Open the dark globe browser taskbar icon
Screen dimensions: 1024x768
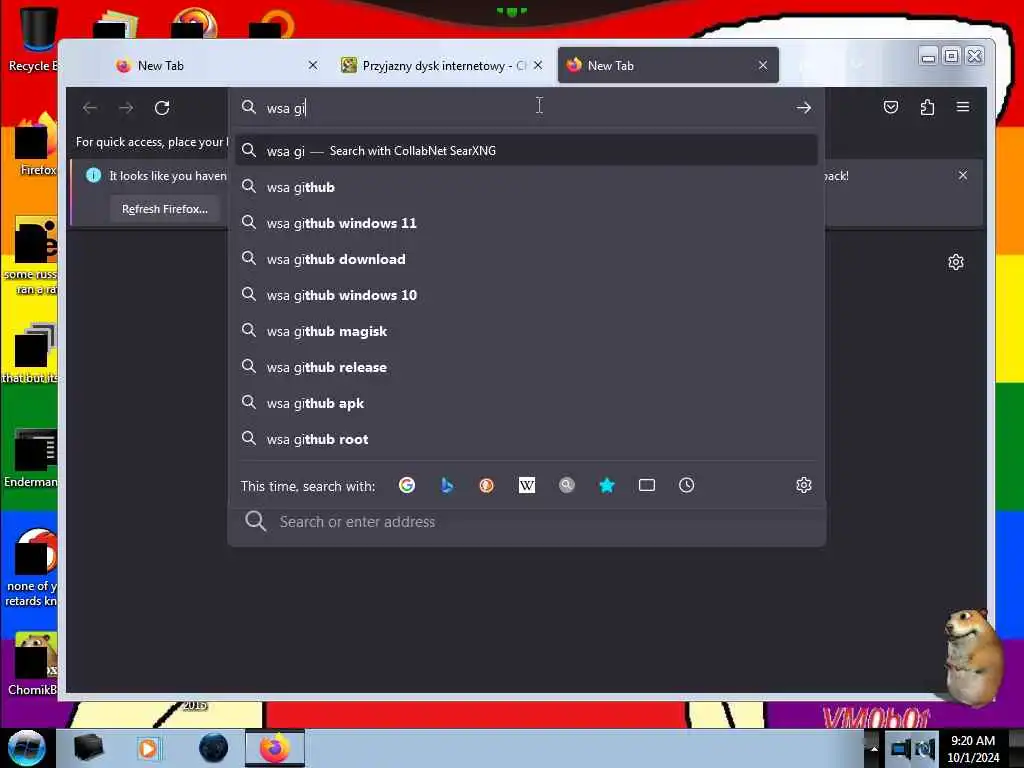pyautogui.click(x=214, y=748)
